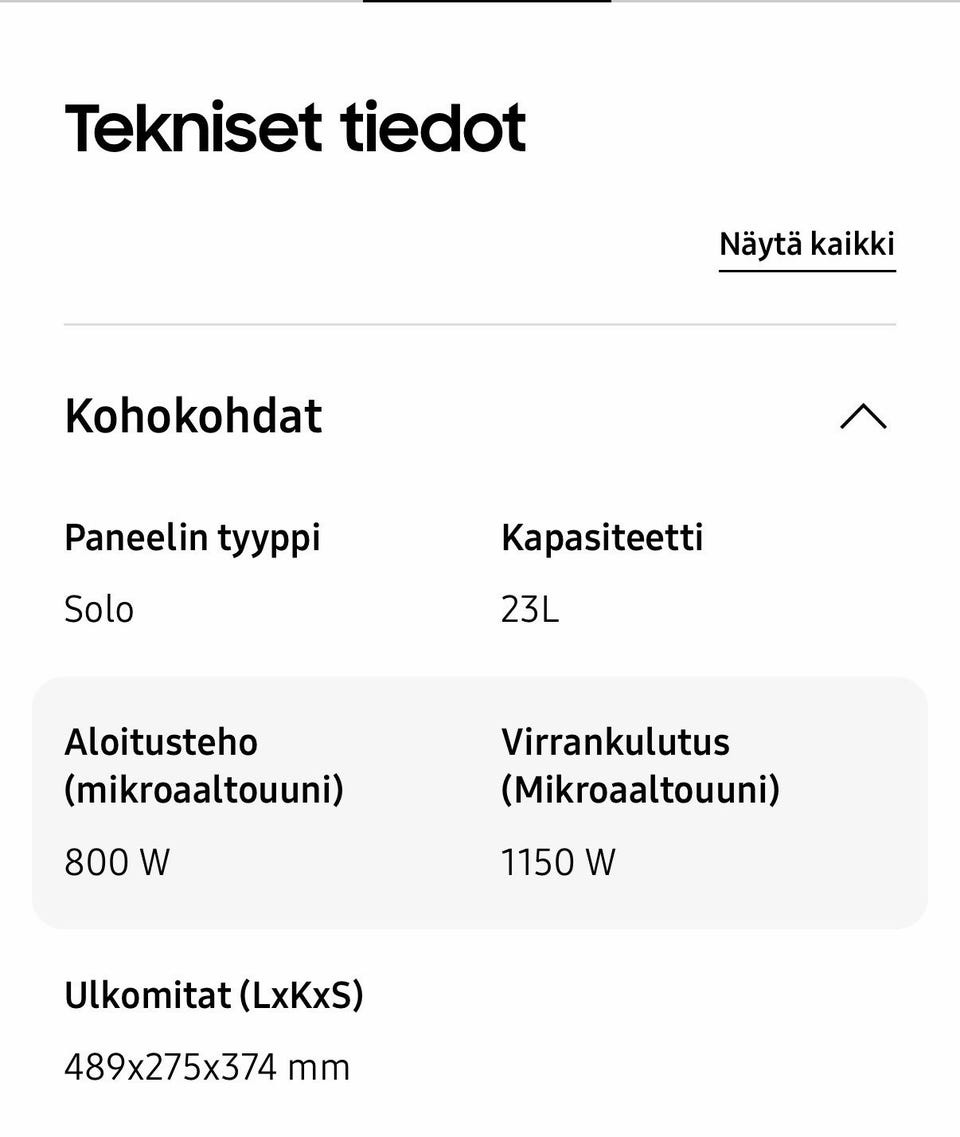Select the 1150 W consumption value
960x1137 pixels.
558,861
